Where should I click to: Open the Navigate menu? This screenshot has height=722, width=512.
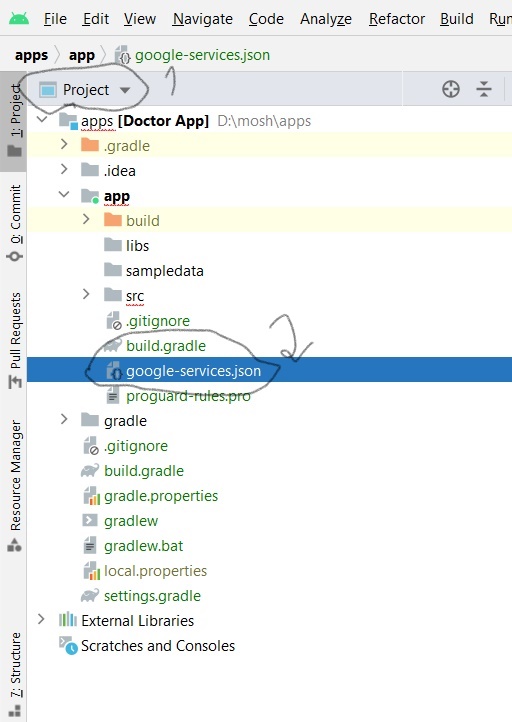(x=203, y=19)
